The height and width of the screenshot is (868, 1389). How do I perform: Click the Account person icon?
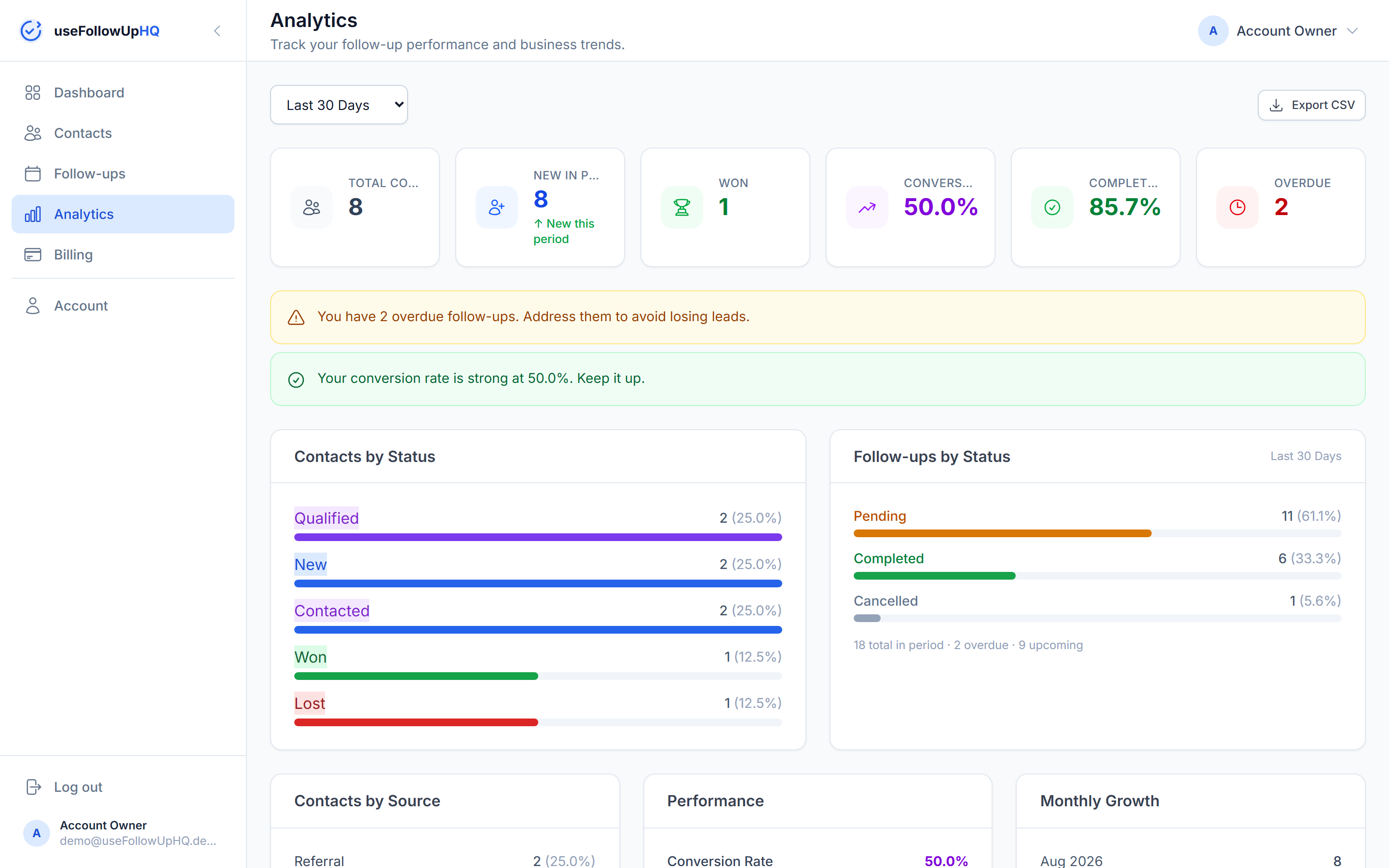[x=33, y=305]
